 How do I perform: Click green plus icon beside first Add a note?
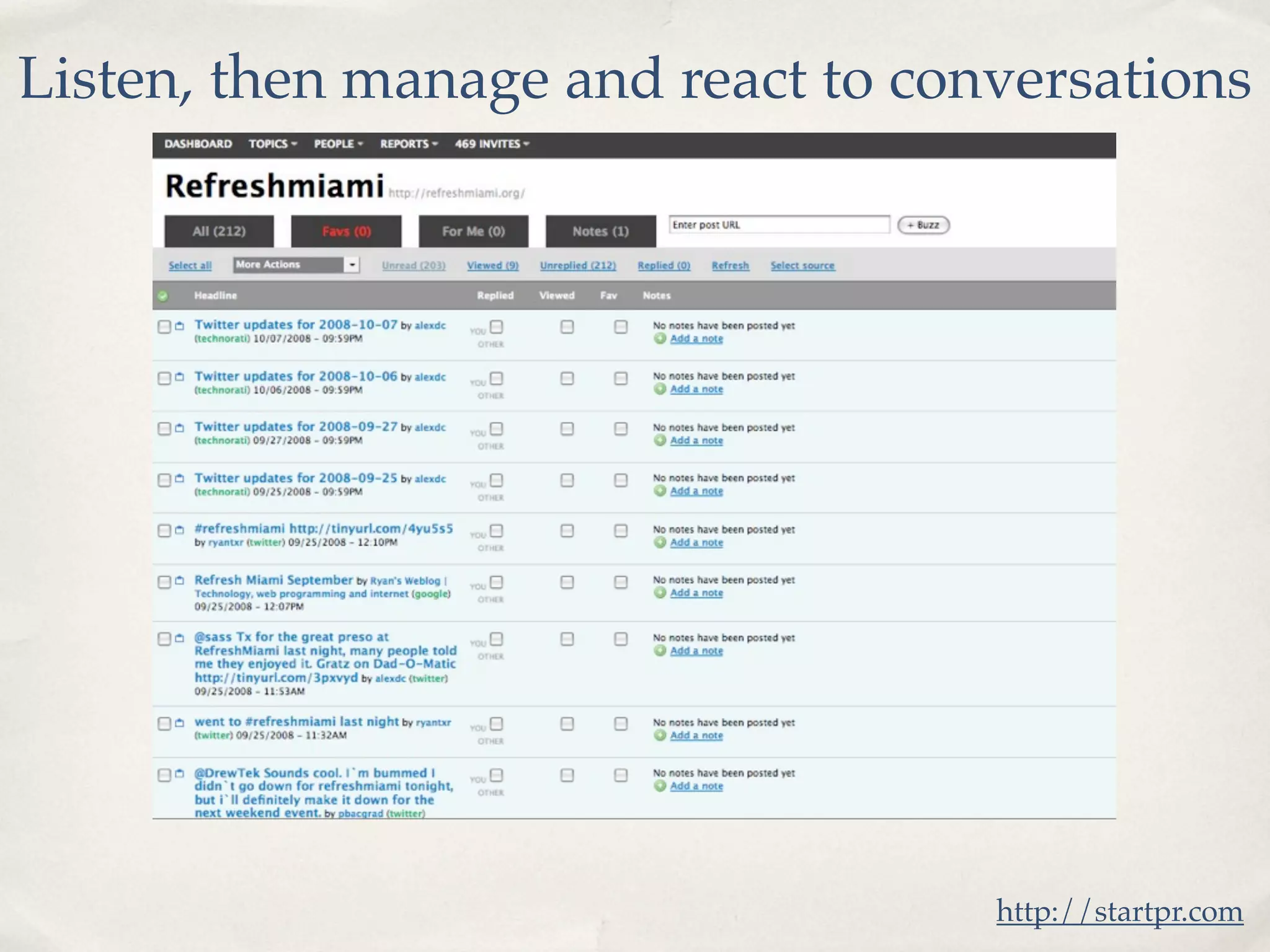tap(660, 338)
